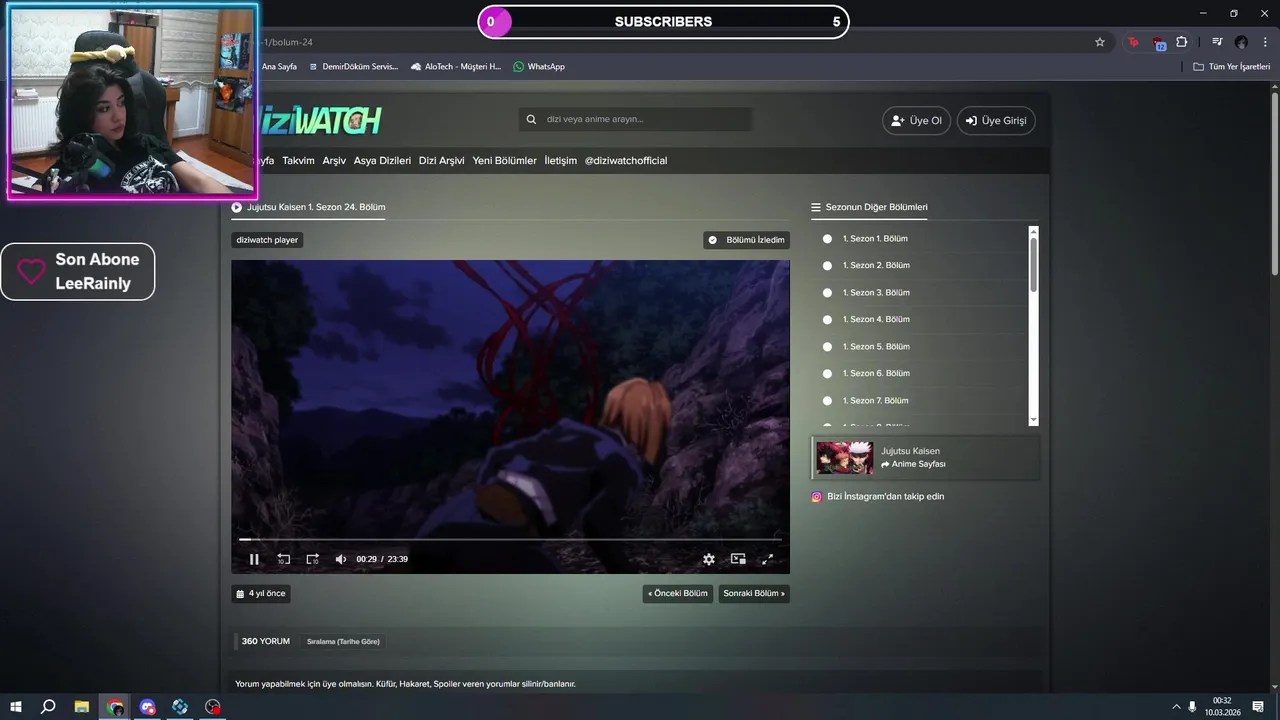
Task: Mark the episode with Bölümü İzledim
Action: [746, 240]
